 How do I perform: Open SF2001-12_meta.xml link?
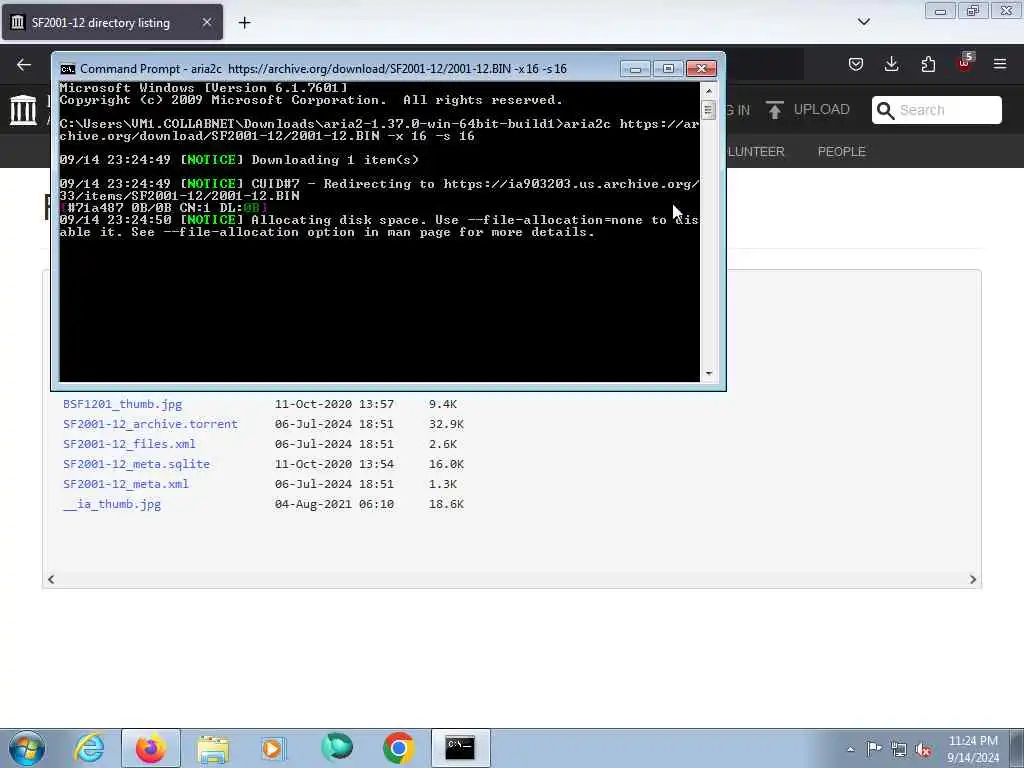coord(126,484)
